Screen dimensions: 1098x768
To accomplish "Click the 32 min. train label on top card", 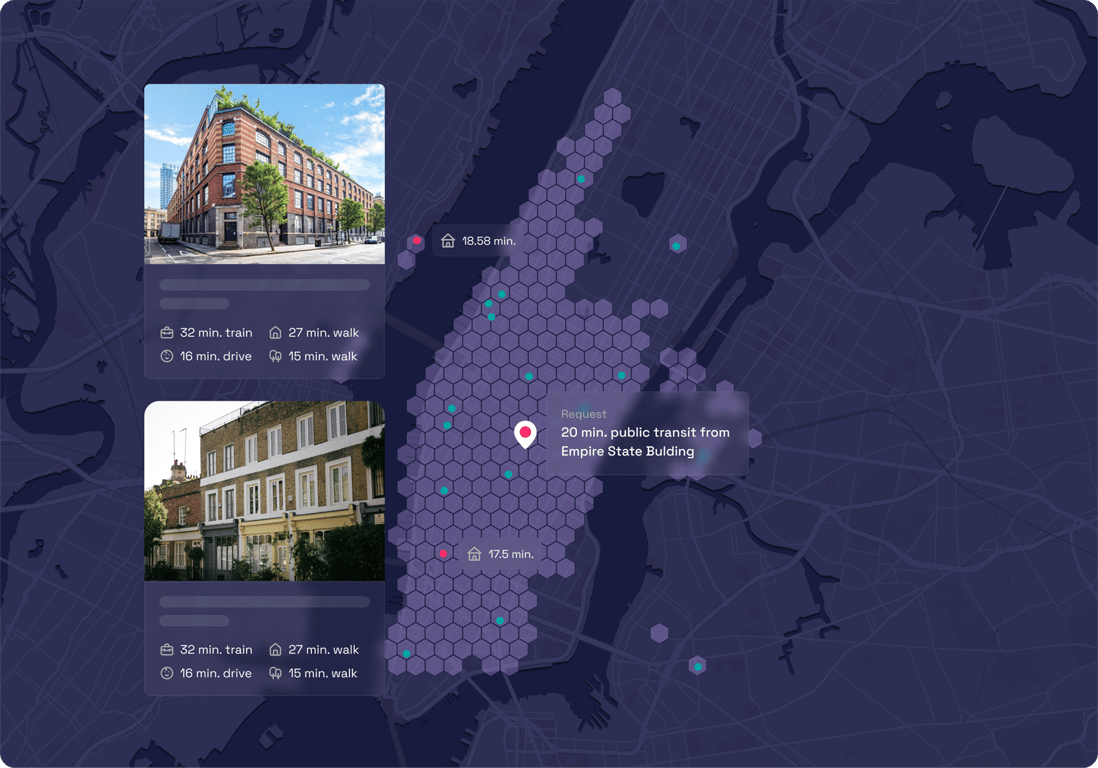I will click(x=215, y=332).
